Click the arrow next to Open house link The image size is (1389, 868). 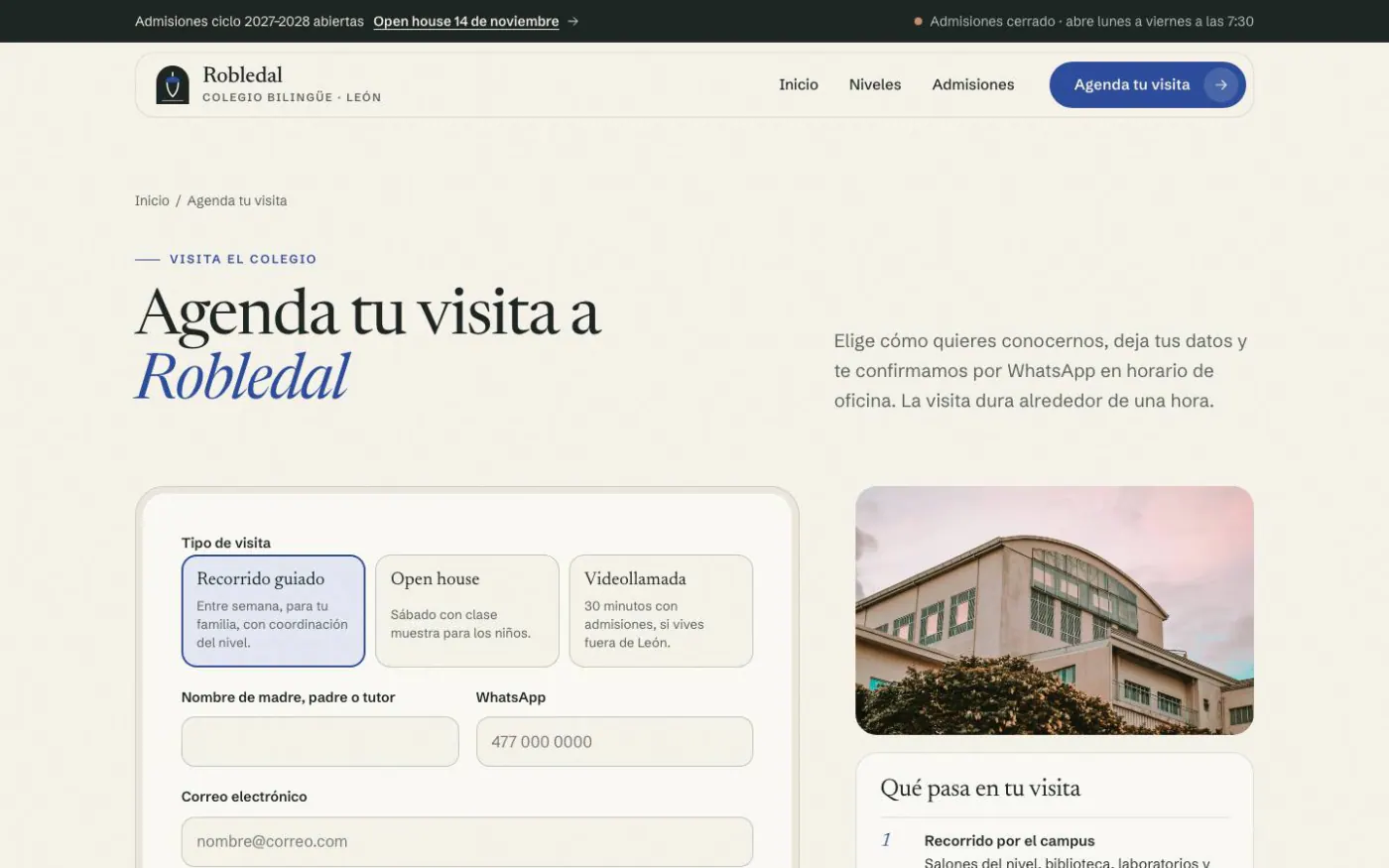(572, 21)
